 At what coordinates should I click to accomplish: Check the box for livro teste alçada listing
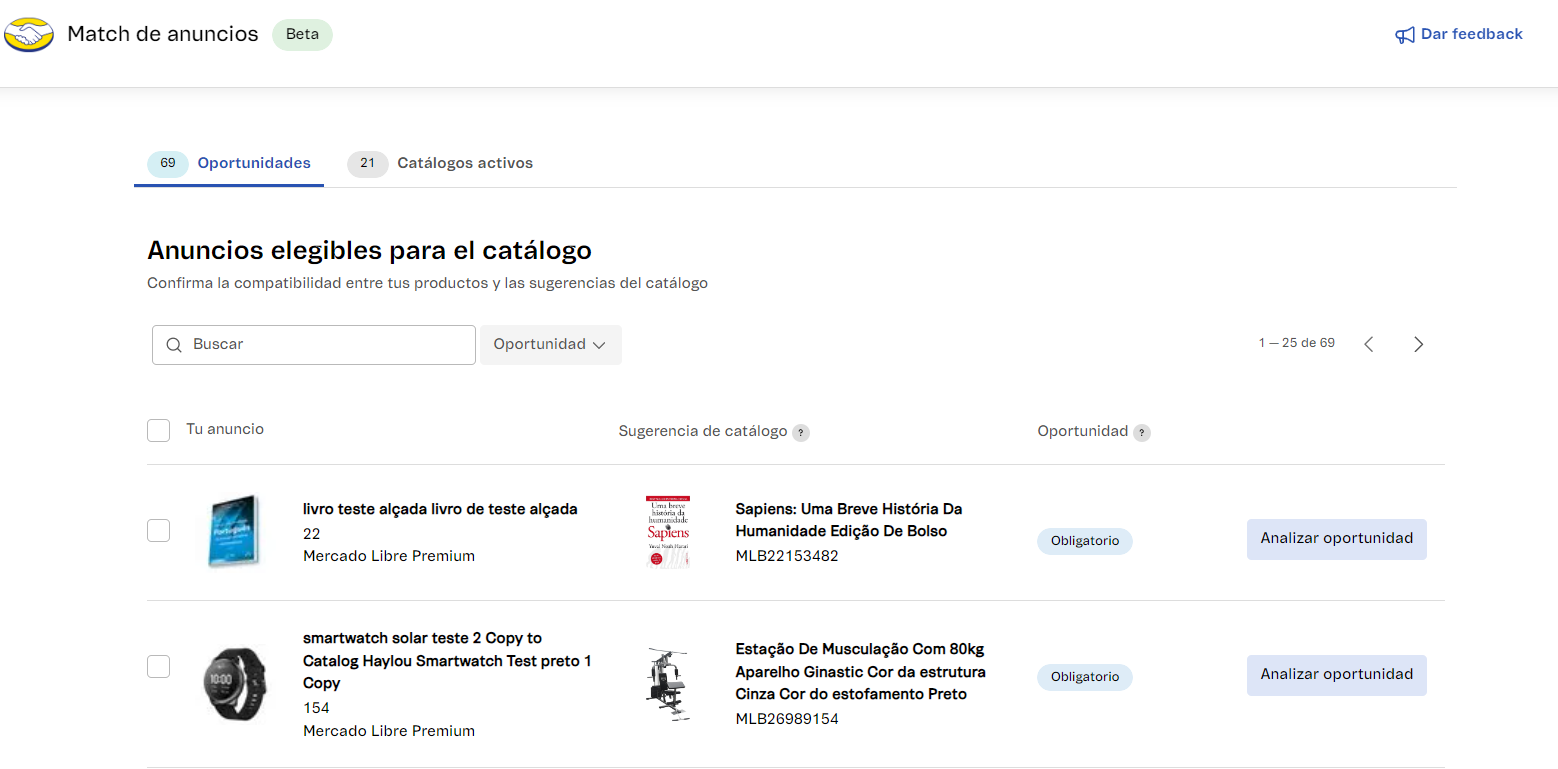coord(158,531)
